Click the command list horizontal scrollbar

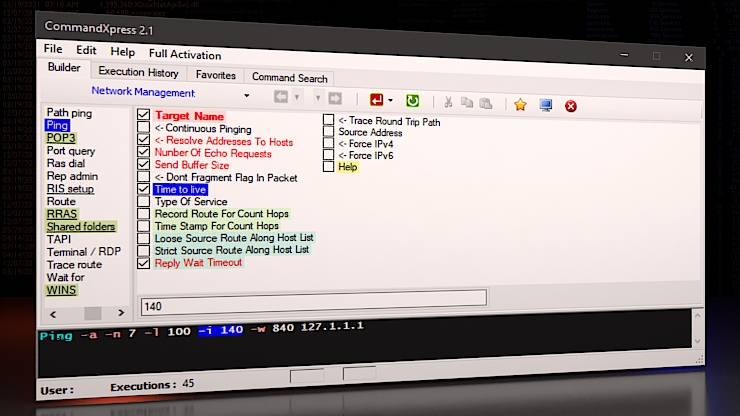coord(91,313)
